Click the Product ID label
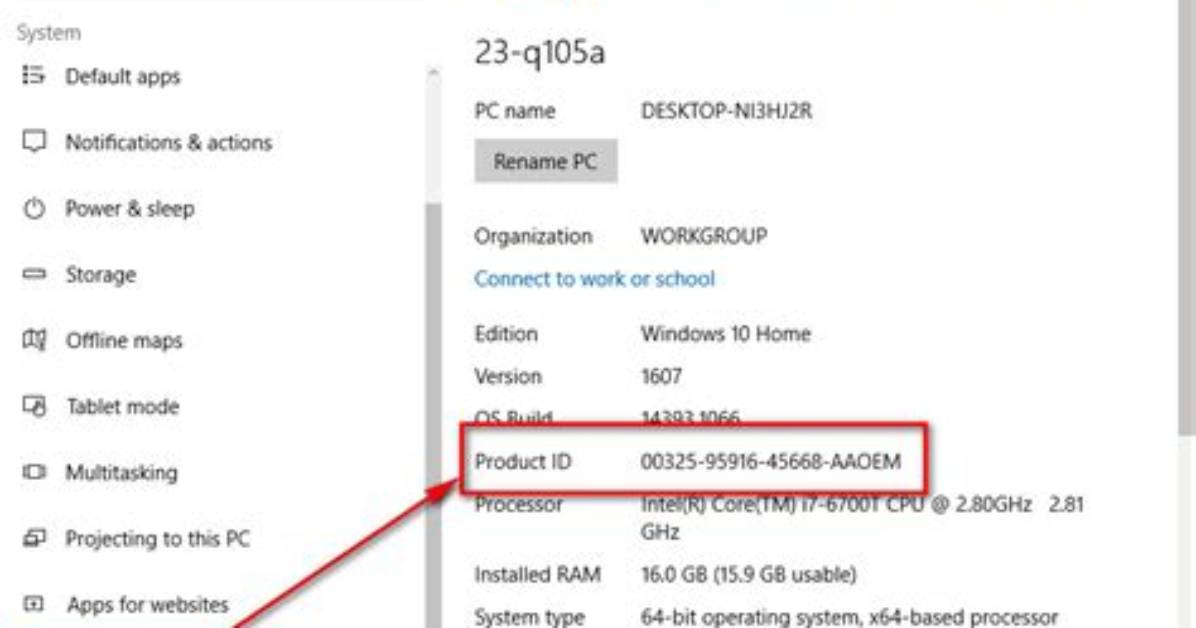The width and height of the screenshot is (1196, 628). (522, 462)
